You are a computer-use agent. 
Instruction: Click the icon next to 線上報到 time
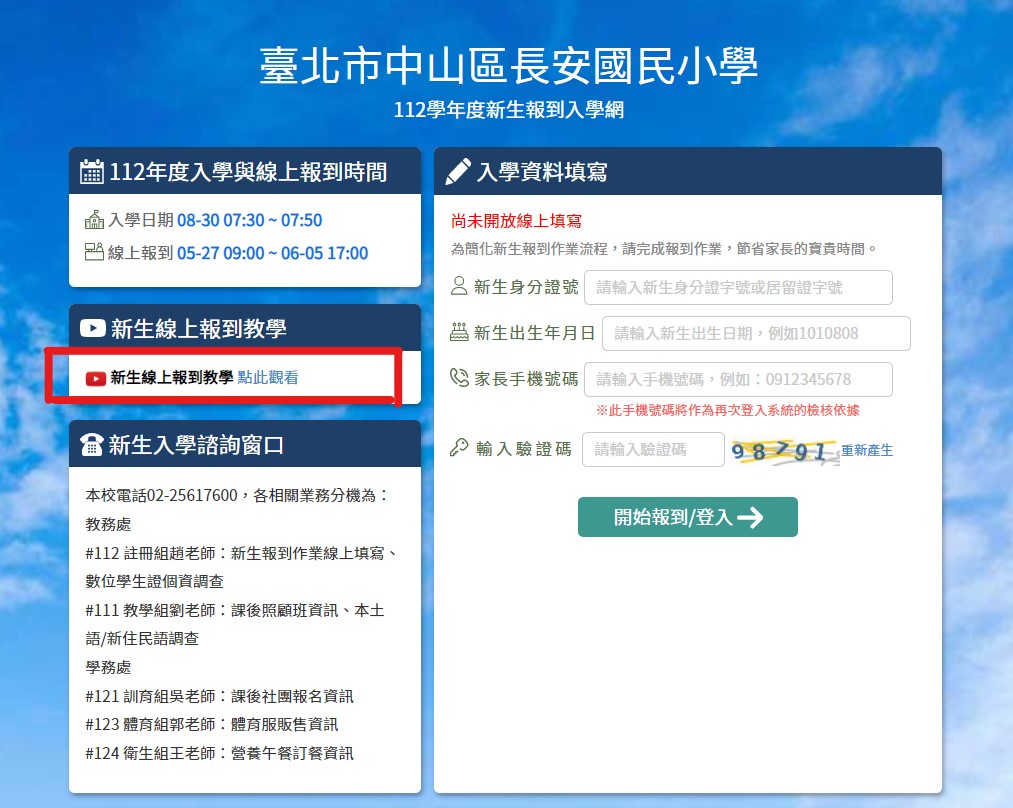point(95,252)
